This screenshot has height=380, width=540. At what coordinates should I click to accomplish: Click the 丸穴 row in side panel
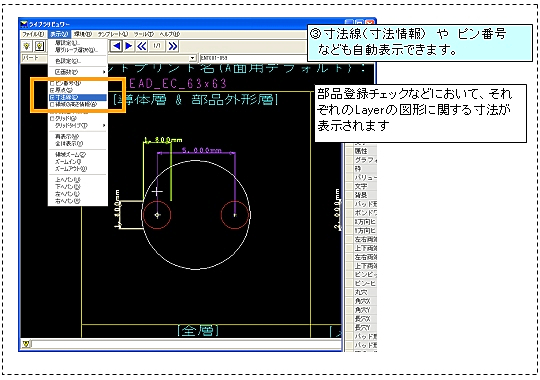361,292
